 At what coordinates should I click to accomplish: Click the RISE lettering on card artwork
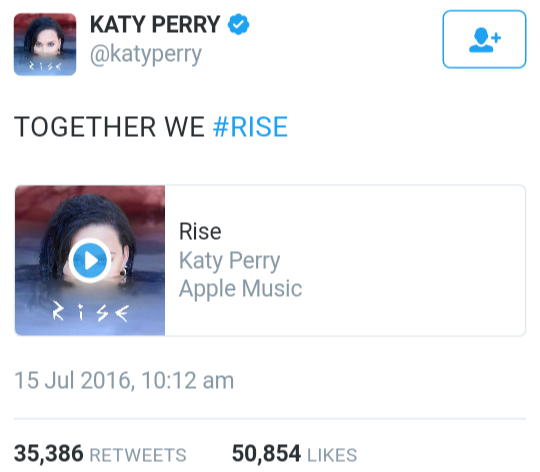(x=91, y=313)
